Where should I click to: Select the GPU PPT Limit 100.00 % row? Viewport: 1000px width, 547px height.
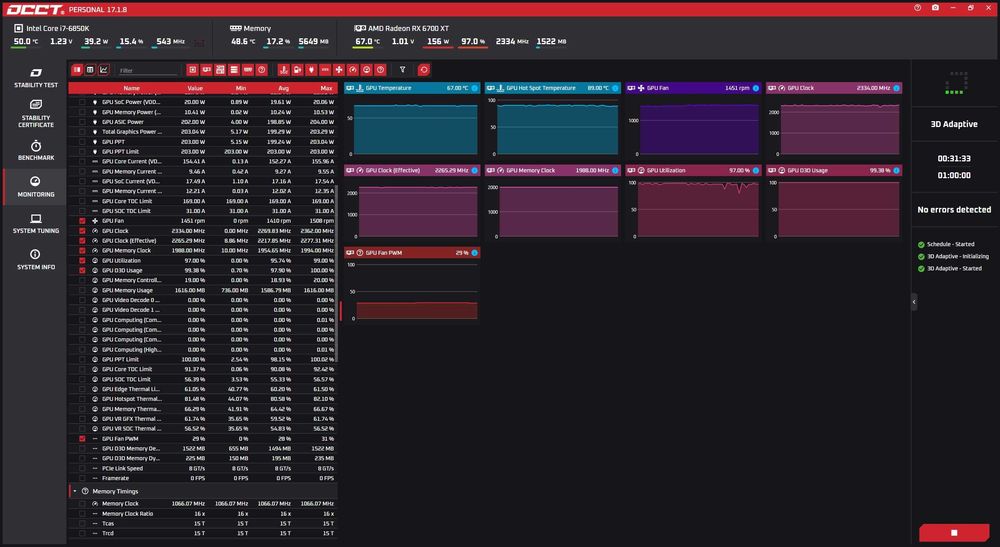click(203, 360)
